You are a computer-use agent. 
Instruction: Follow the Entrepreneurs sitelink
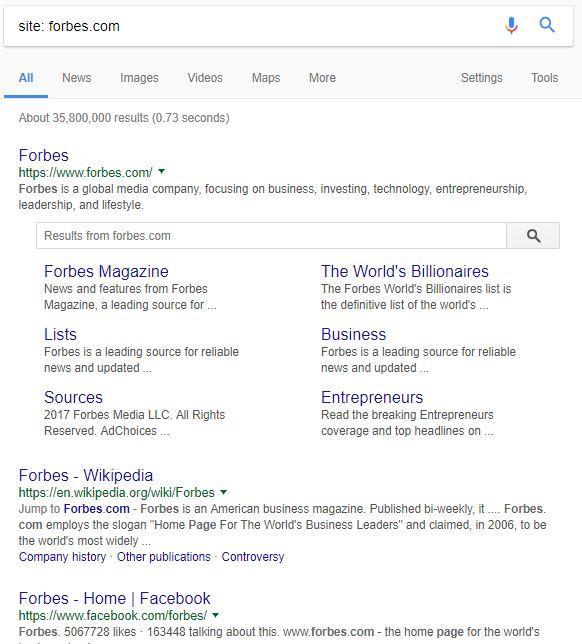tap(372, 398)
